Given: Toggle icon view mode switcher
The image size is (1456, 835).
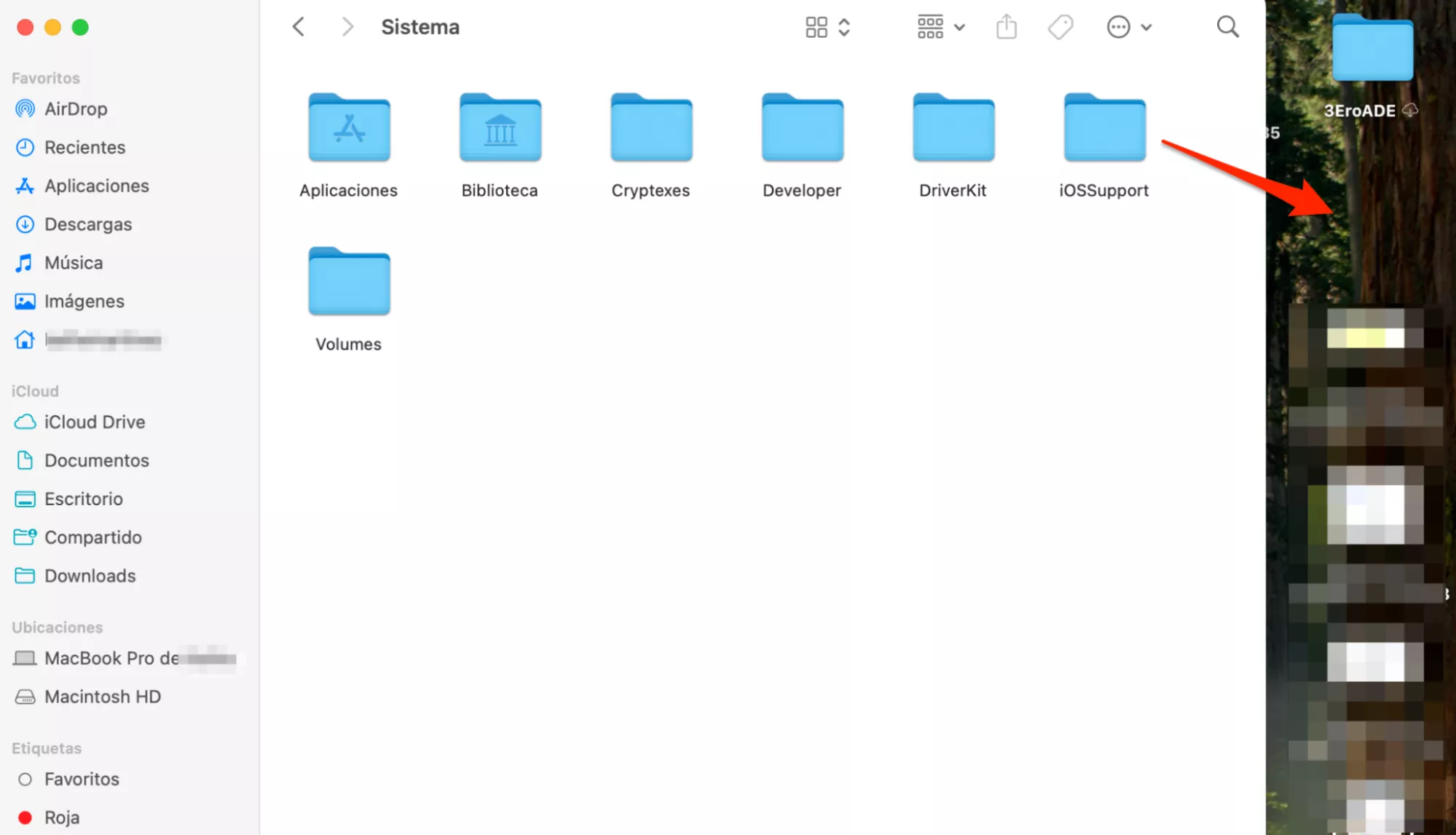Looking at the screenshot, I should (x=816, y=28).
